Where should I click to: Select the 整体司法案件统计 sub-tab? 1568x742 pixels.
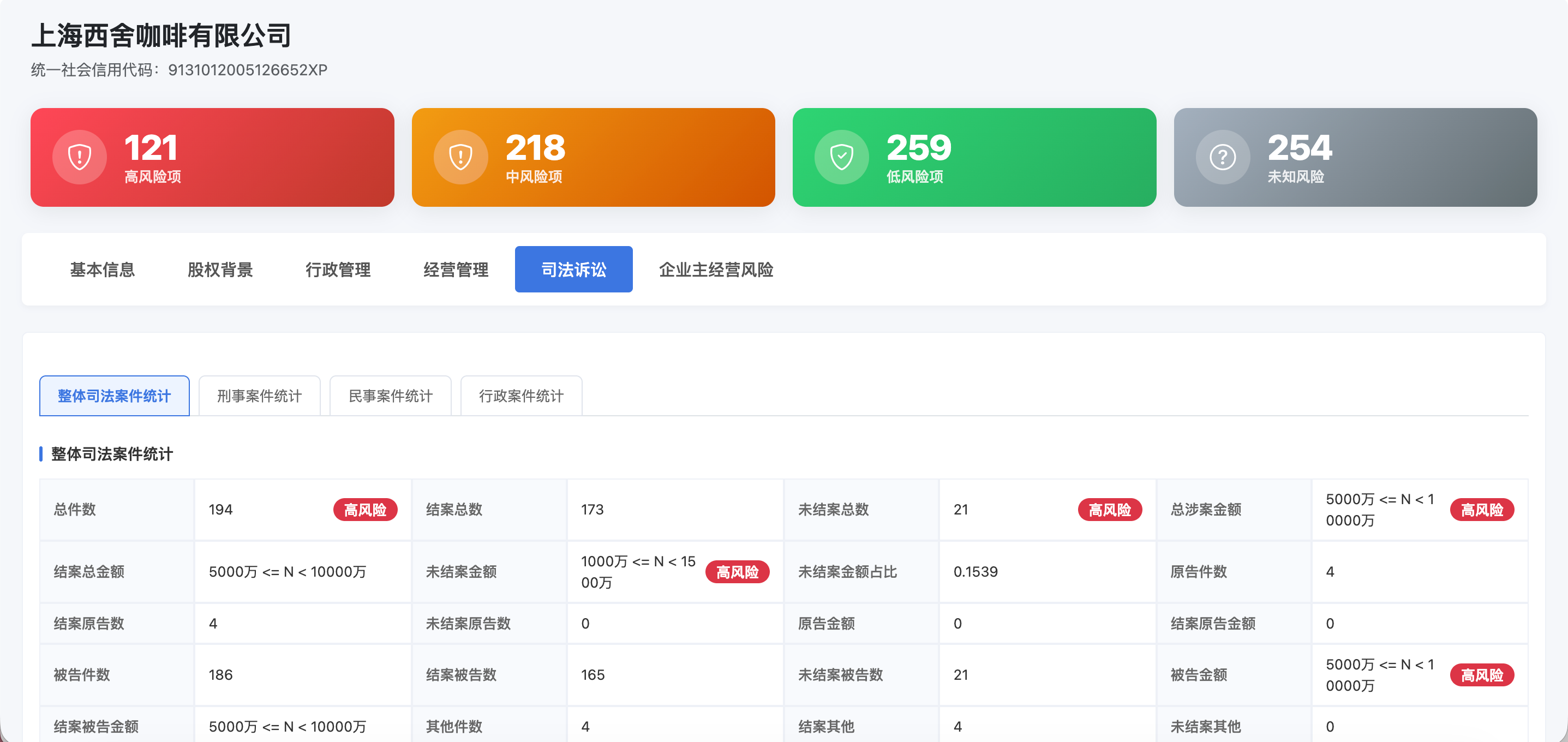click(115, 396)
